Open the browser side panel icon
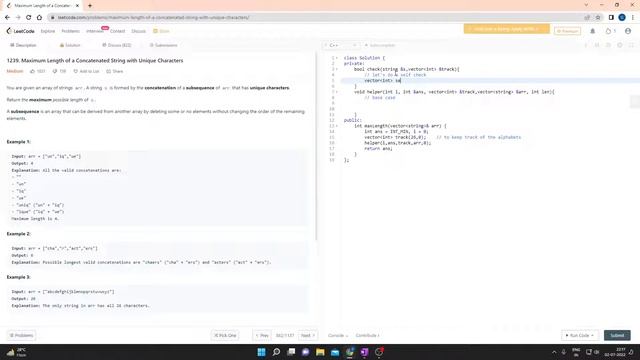This screenshot has width=640, height=360. click(x=611, y=18)
